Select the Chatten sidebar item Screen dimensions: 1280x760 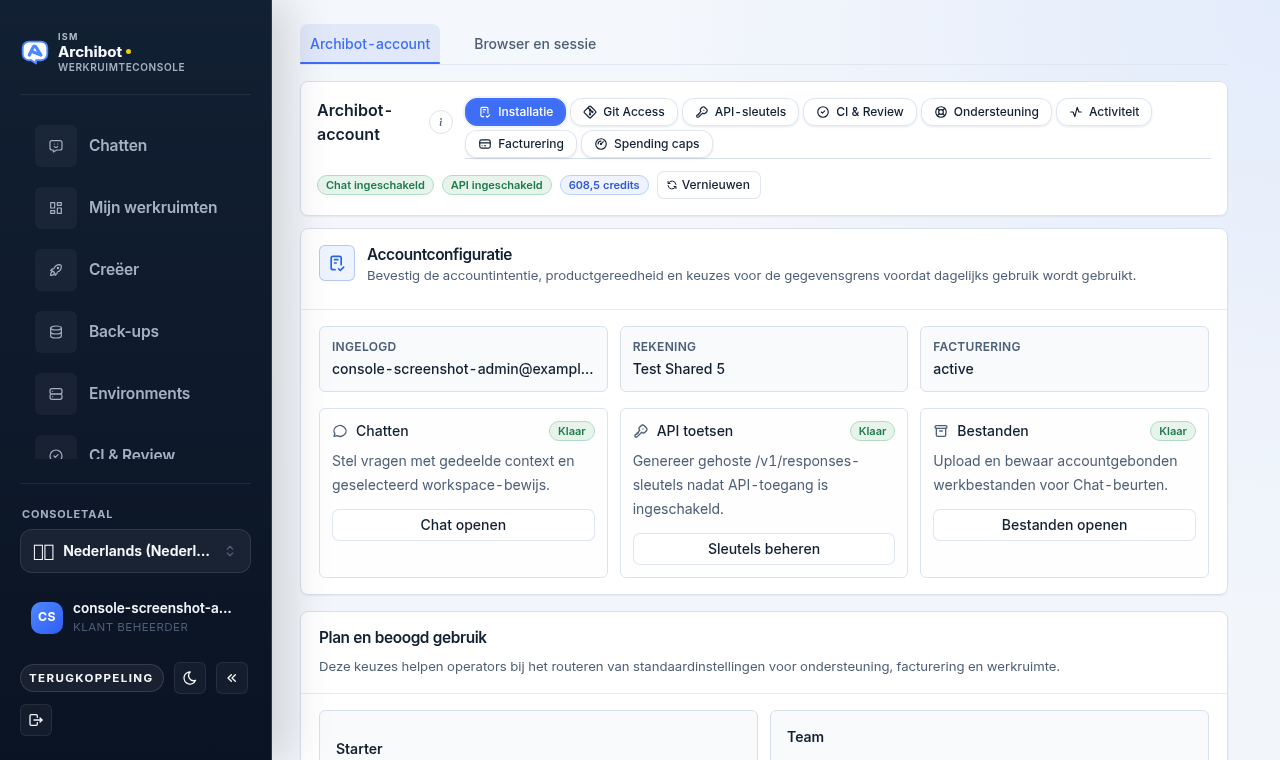[x=135, y=146]
